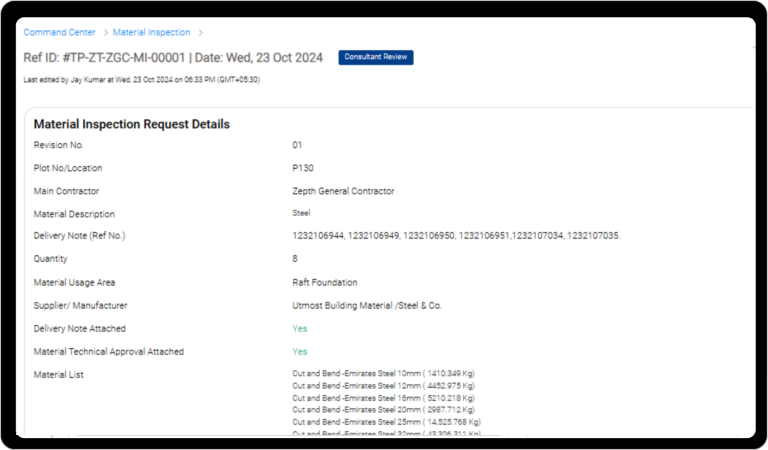This screenshot has width=768, height=450.
Task: Select the delivery note reference numbers
Action: (x=456, y=236)
